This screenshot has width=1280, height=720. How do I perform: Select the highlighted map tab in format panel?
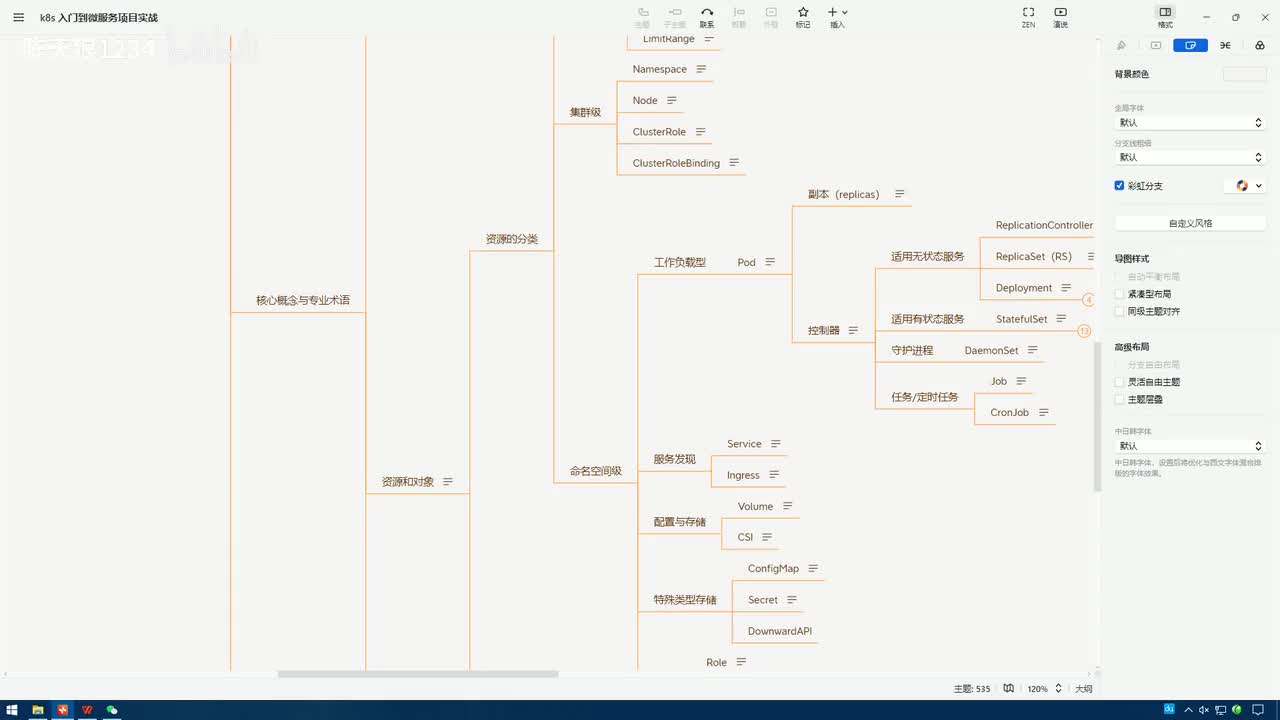(1190, 45)
